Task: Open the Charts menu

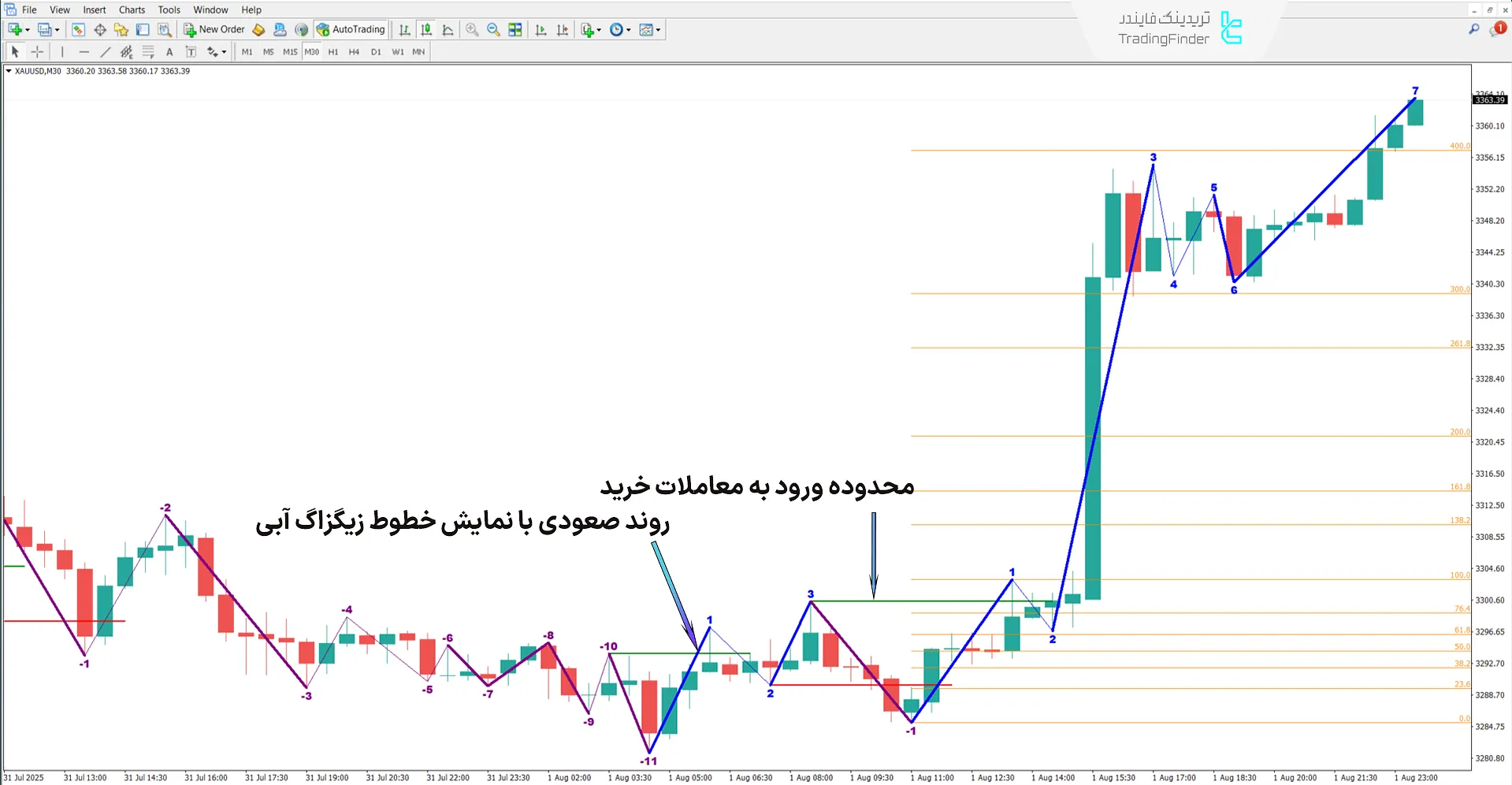Action: (131, 9)
